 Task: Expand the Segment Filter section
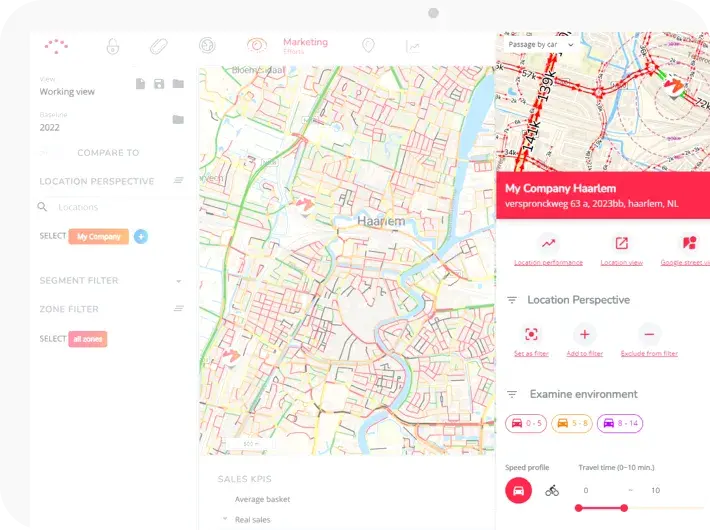coord(178,281)
